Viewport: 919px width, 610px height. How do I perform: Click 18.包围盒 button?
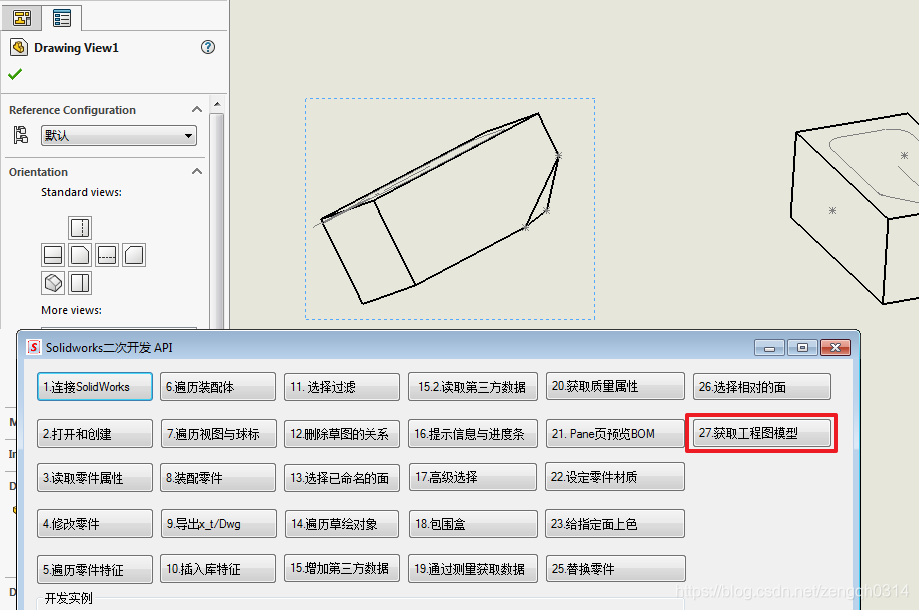point(473,523)
